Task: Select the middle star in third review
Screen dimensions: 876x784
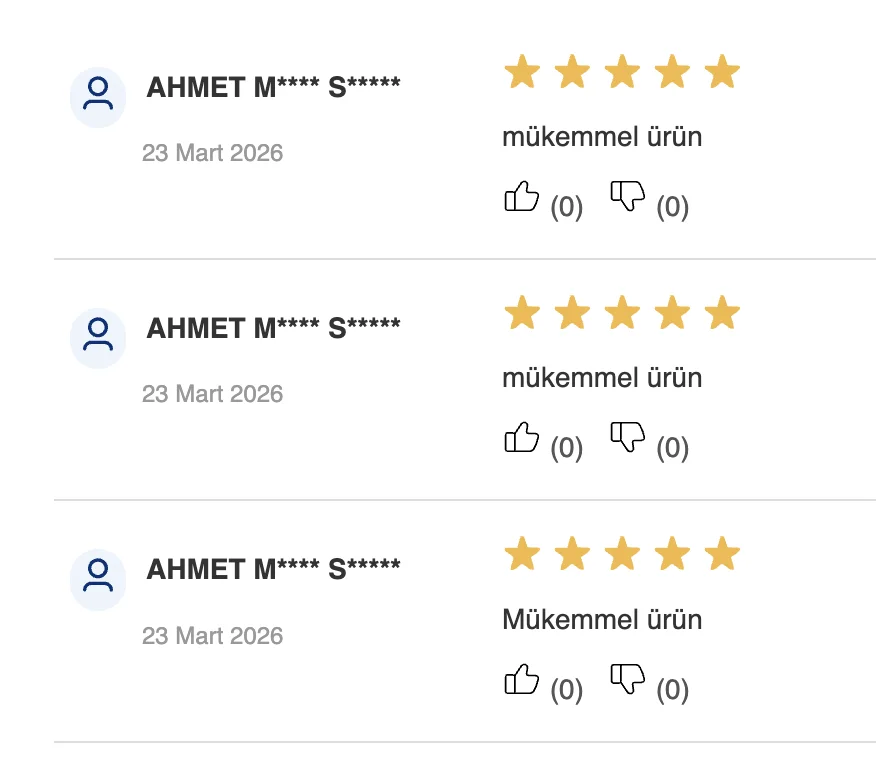Action: [622, 555]
